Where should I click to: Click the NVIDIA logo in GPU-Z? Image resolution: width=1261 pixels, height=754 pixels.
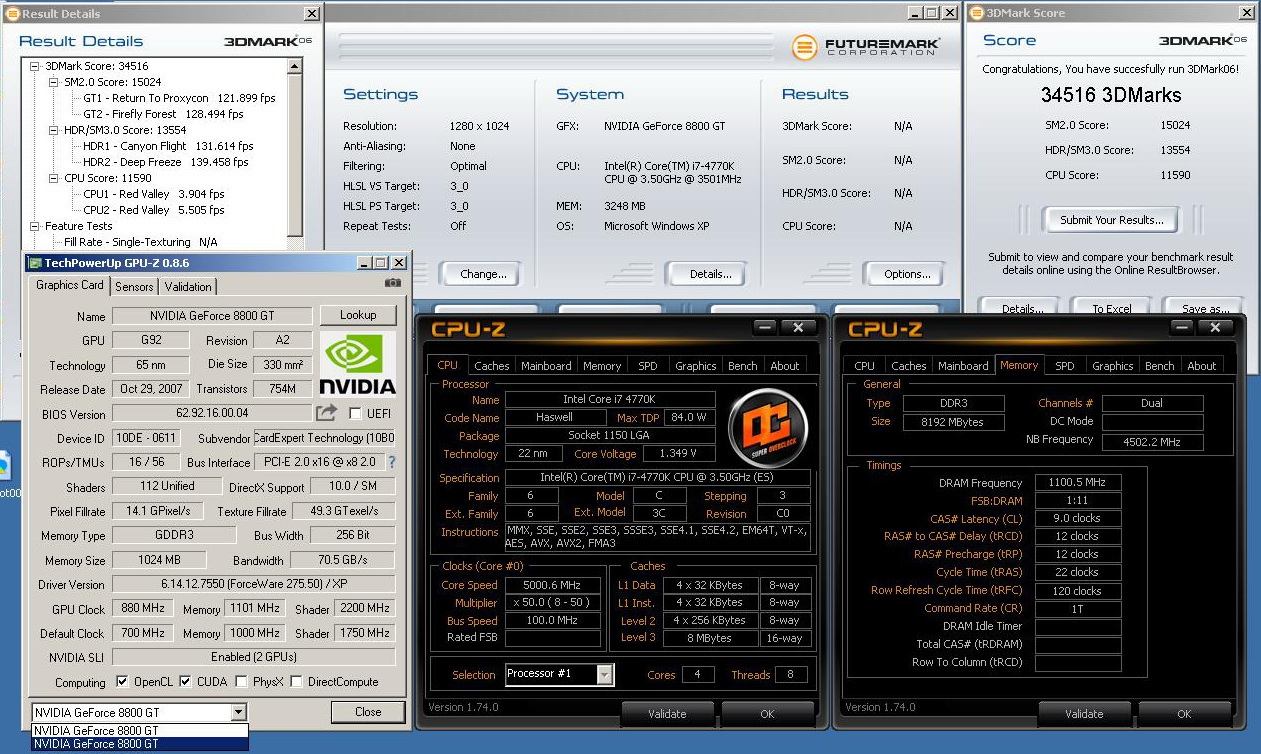click(357, 365)
